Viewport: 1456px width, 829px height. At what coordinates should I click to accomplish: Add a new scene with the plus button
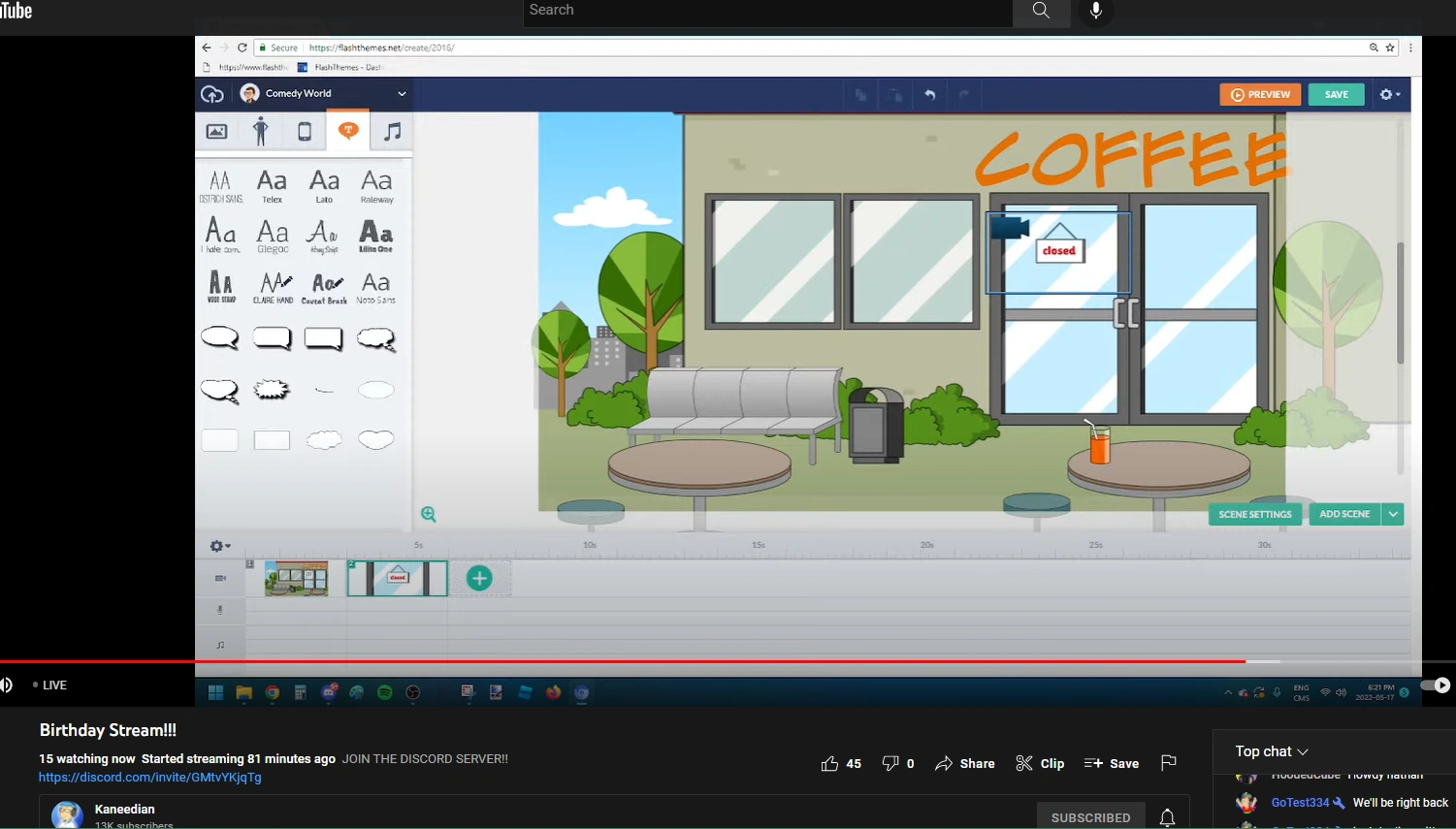pyautogui.click(x=479, y=579)
